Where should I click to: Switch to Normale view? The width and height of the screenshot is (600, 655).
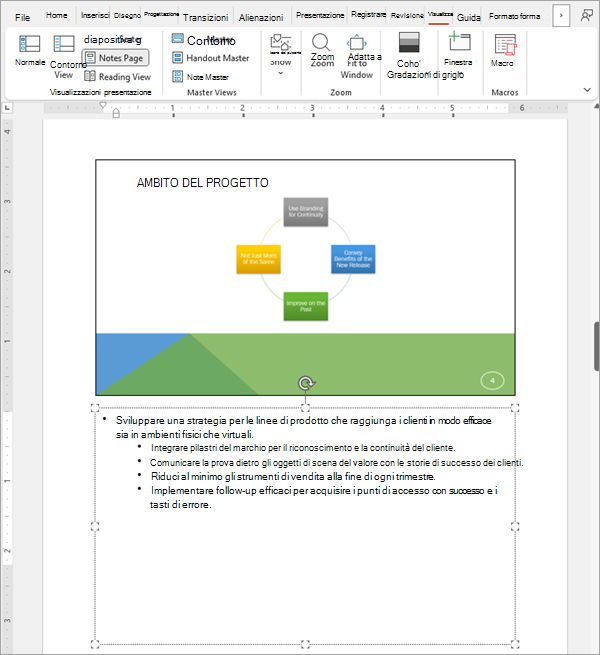(x=30, y=50)
